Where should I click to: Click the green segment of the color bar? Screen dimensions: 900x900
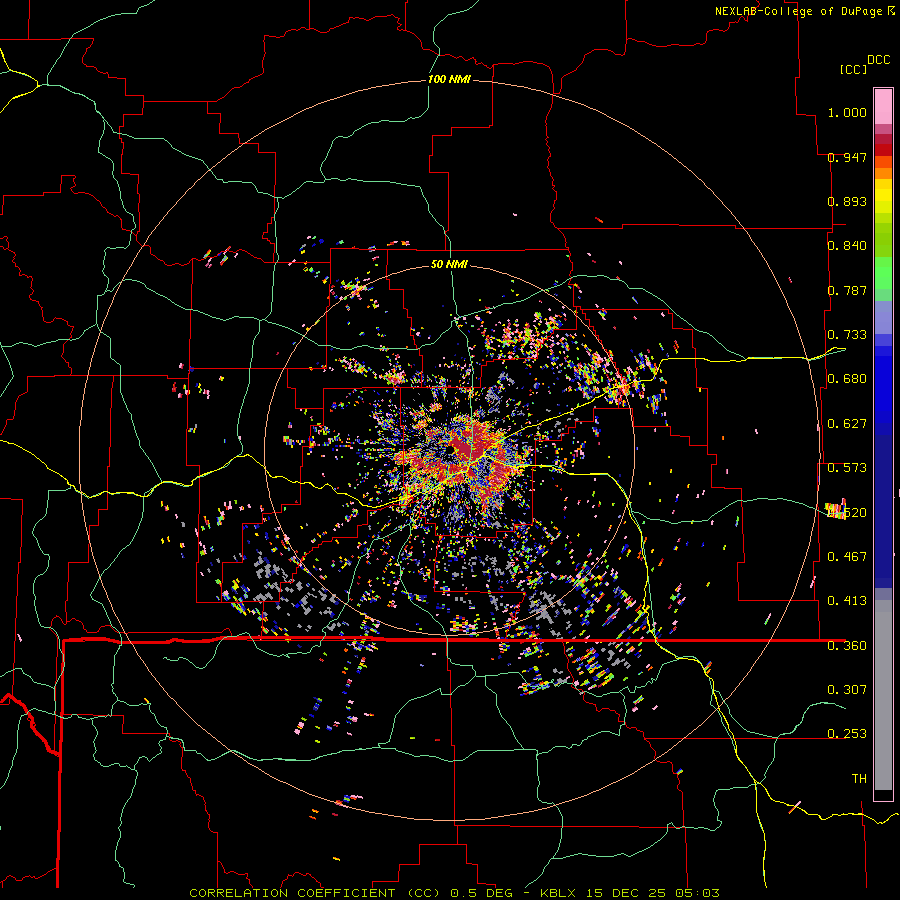pyautogui.click(x=883, y=273)
